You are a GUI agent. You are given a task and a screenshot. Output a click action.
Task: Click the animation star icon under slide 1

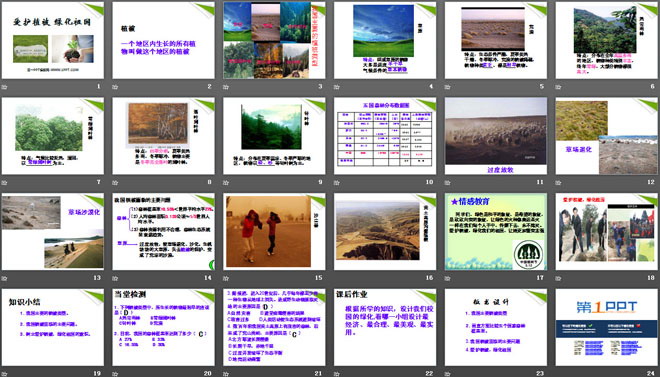[5, 87]
